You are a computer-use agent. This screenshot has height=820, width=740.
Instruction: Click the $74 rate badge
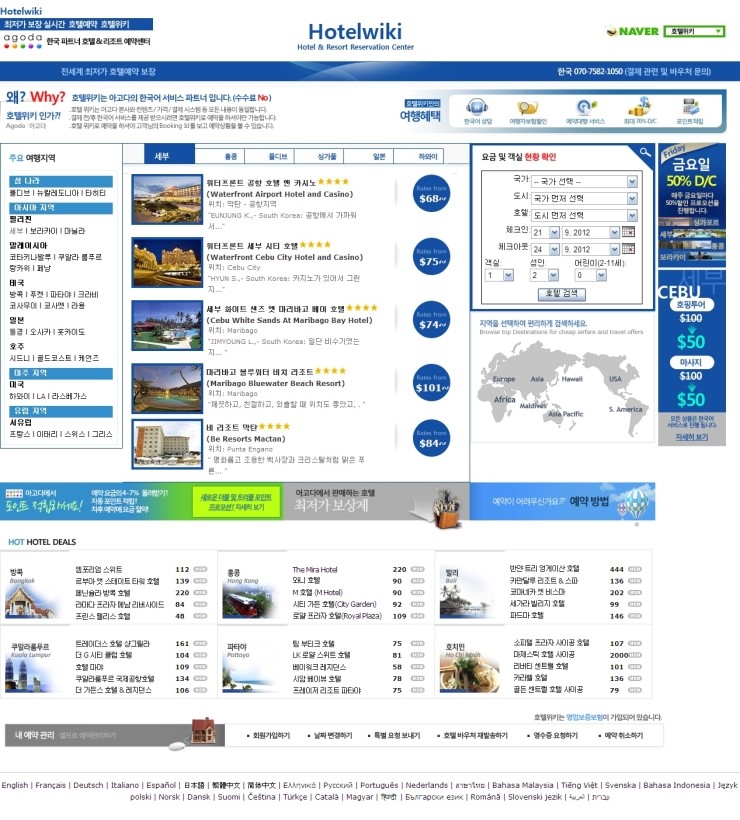431,320
